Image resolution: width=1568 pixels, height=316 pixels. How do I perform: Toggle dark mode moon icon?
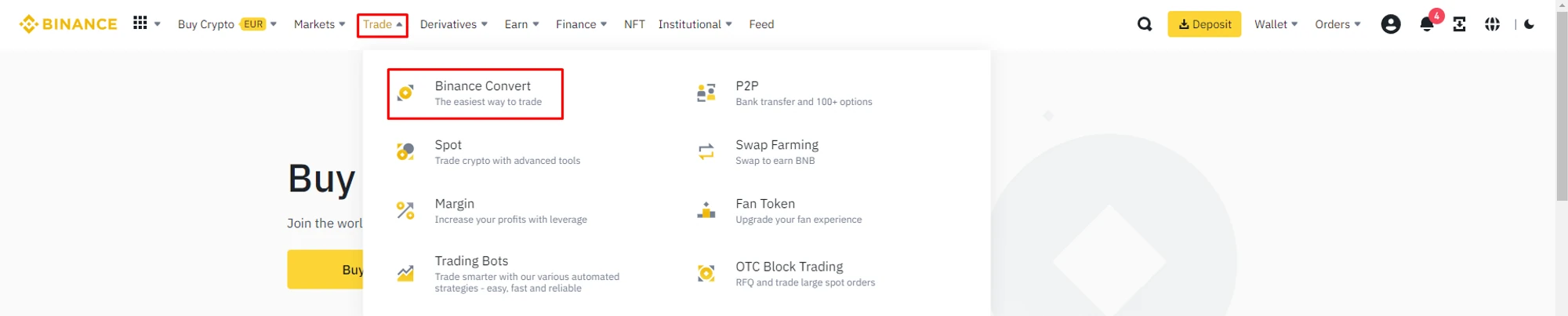point(1529,24)
